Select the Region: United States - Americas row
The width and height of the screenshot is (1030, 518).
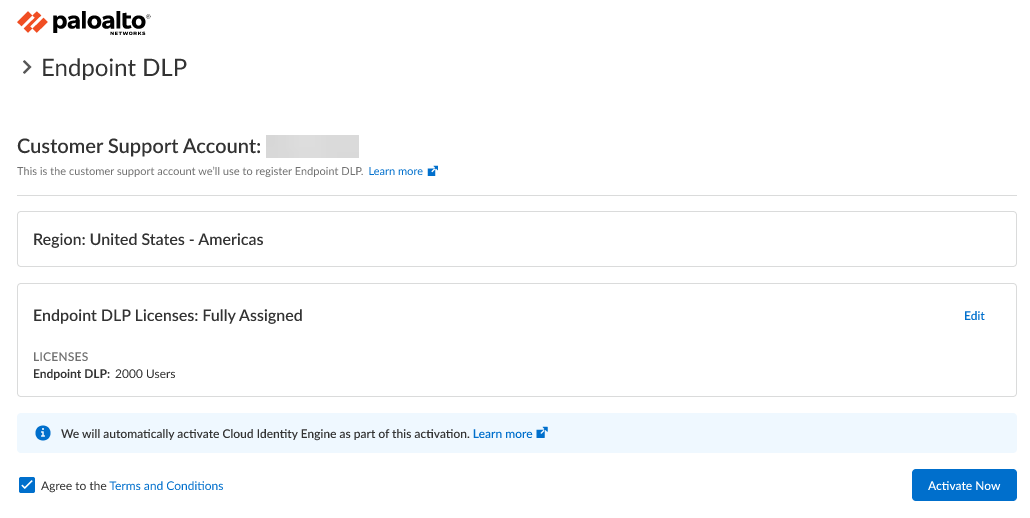[x=516, y=239]
